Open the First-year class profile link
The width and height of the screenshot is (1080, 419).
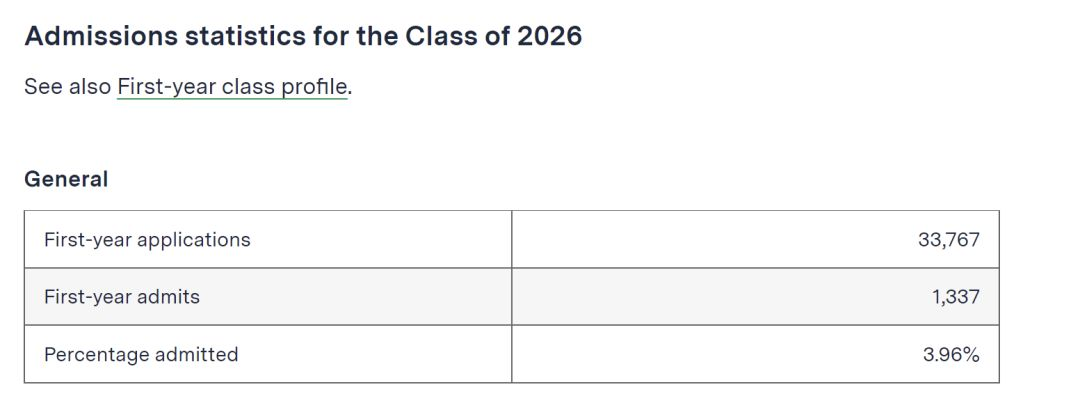click(x=232, y=88)
